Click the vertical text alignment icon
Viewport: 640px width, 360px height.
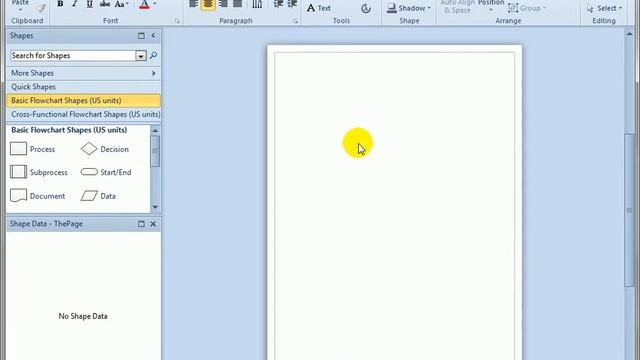tap(257, 4)
